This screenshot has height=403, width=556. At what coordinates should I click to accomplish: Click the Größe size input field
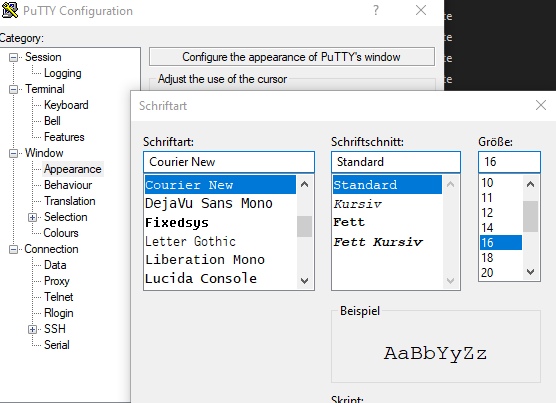[x=509, y=162]
